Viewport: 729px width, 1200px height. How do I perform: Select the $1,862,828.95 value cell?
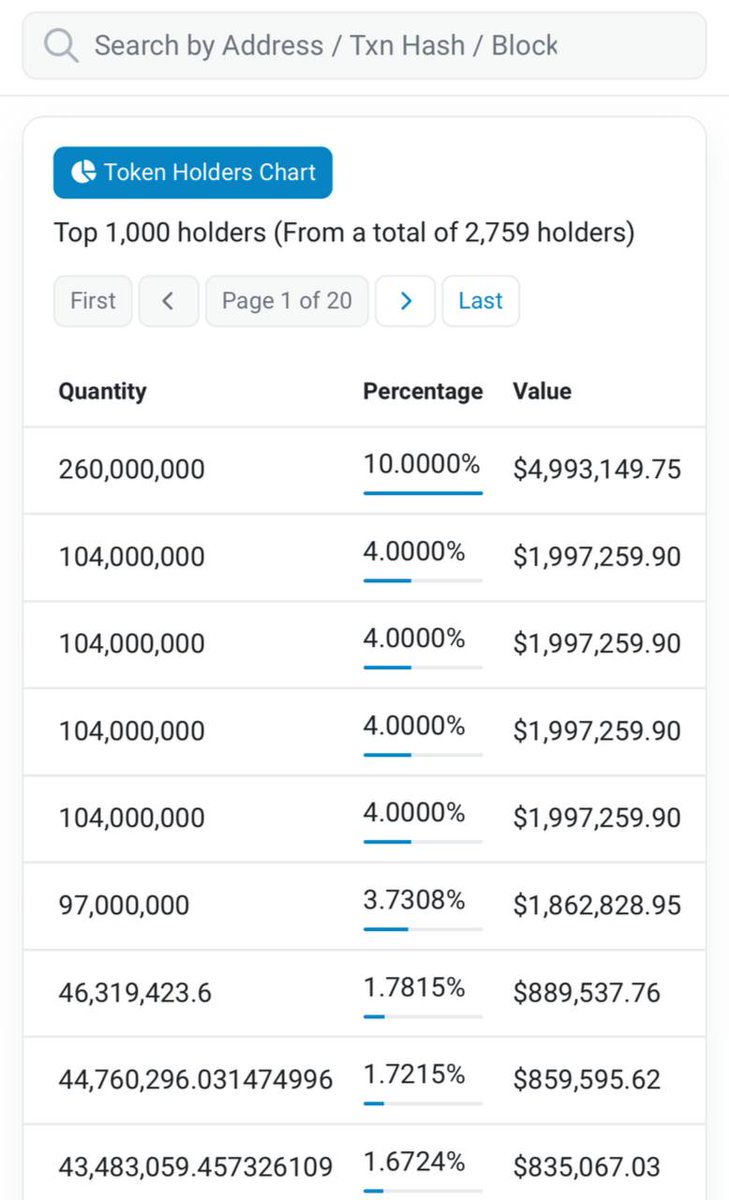click(x=597, y=906)
